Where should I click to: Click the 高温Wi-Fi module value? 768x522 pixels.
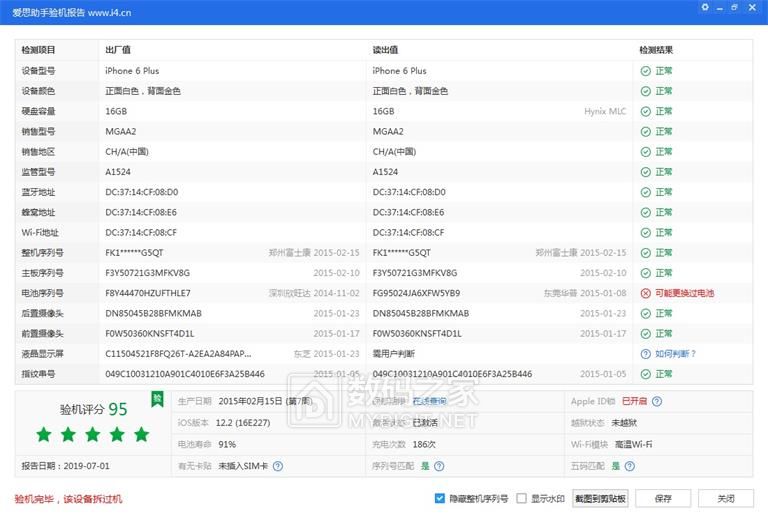(x=633, y=444)
